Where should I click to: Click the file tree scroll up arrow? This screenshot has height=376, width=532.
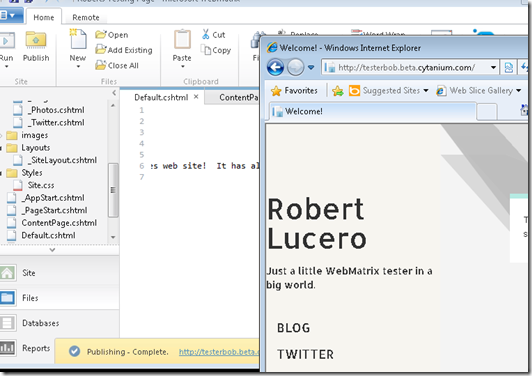click(x=113, y=106)
